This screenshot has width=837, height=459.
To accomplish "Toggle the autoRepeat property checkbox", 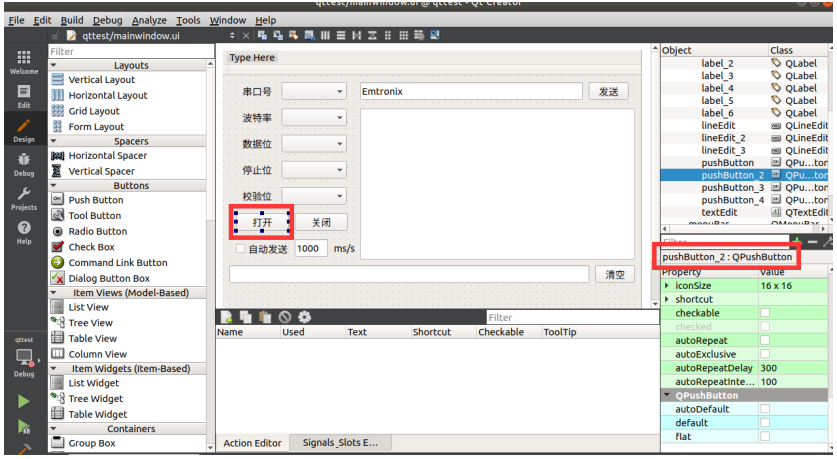I will (x=765, y=341).
